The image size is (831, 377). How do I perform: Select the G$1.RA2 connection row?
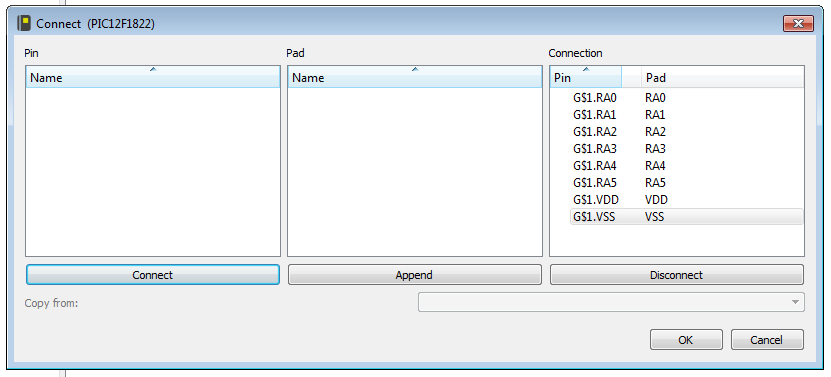point(686,131)
